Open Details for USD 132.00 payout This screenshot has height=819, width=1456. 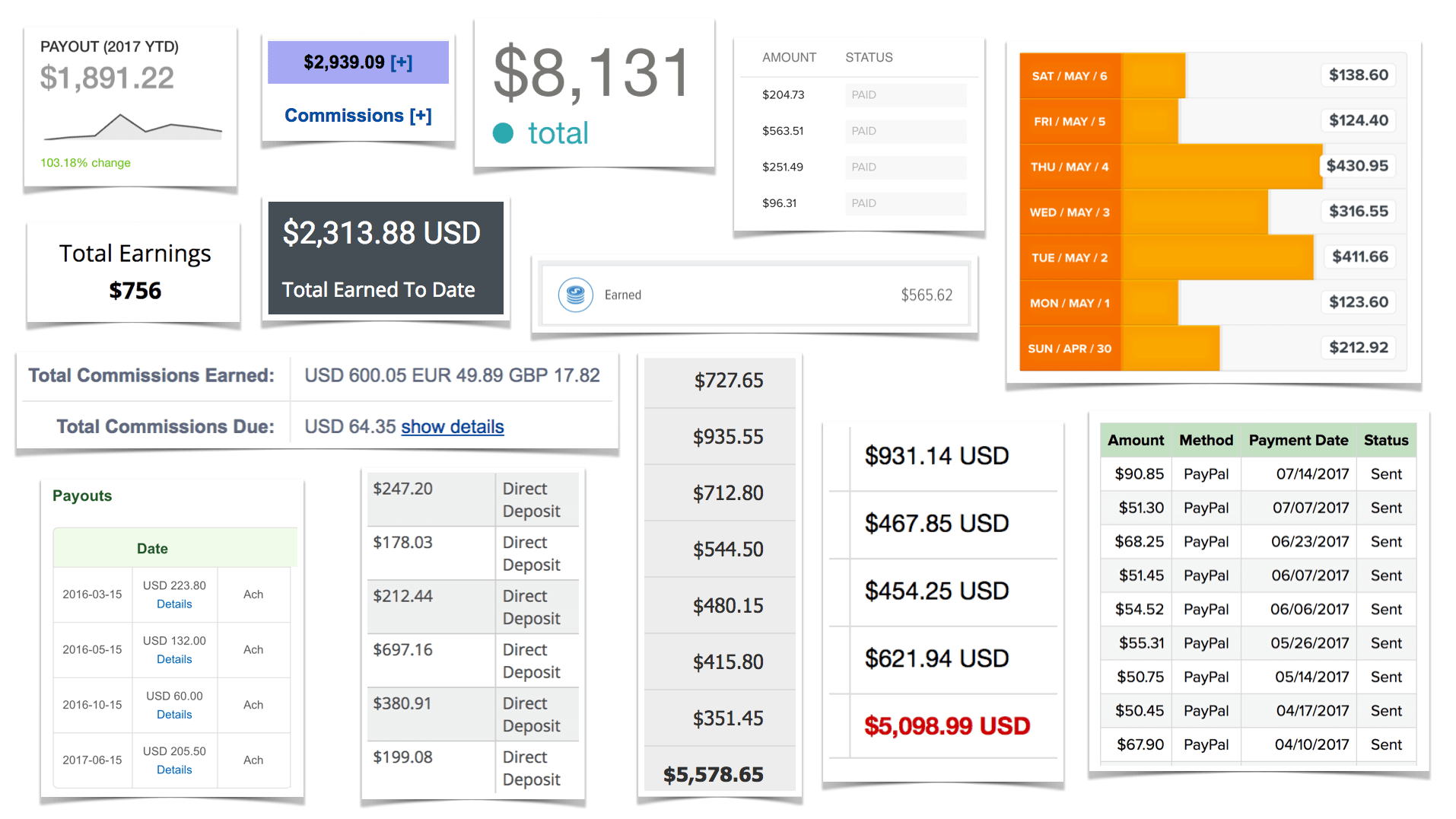coord(174,660)
